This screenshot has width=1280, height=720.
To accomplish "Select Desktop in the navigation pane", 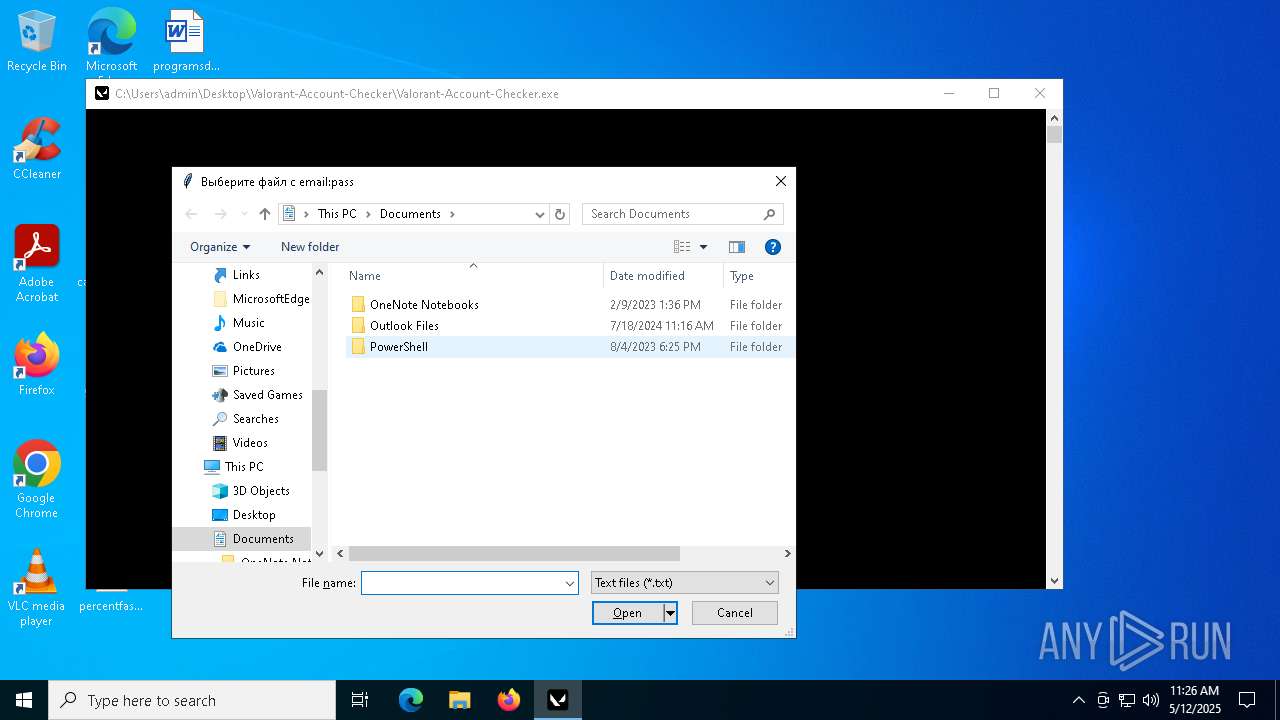I will [254, 515].
